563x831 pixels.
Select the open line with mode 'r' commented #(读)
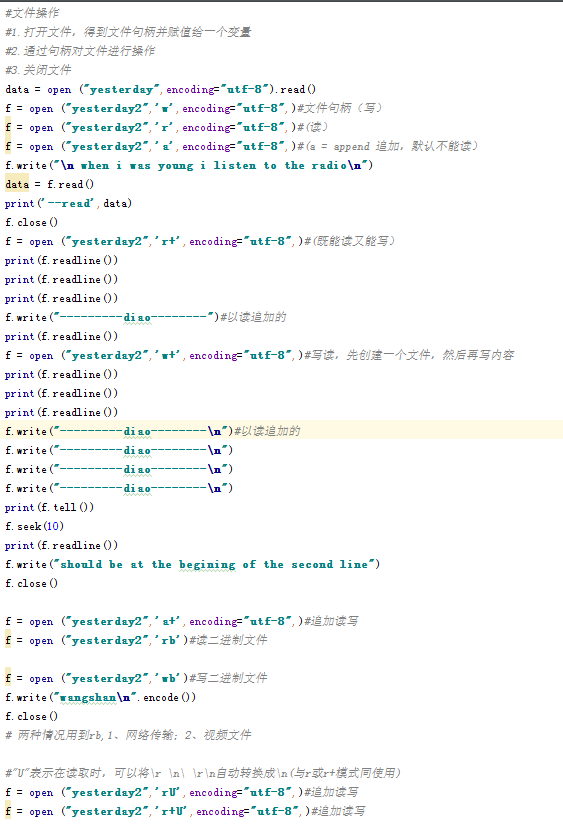click(166, 127)
